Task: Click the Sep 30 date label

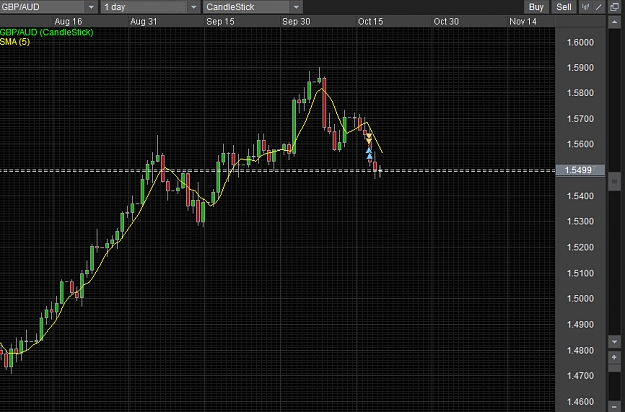Action: point(296,22)
